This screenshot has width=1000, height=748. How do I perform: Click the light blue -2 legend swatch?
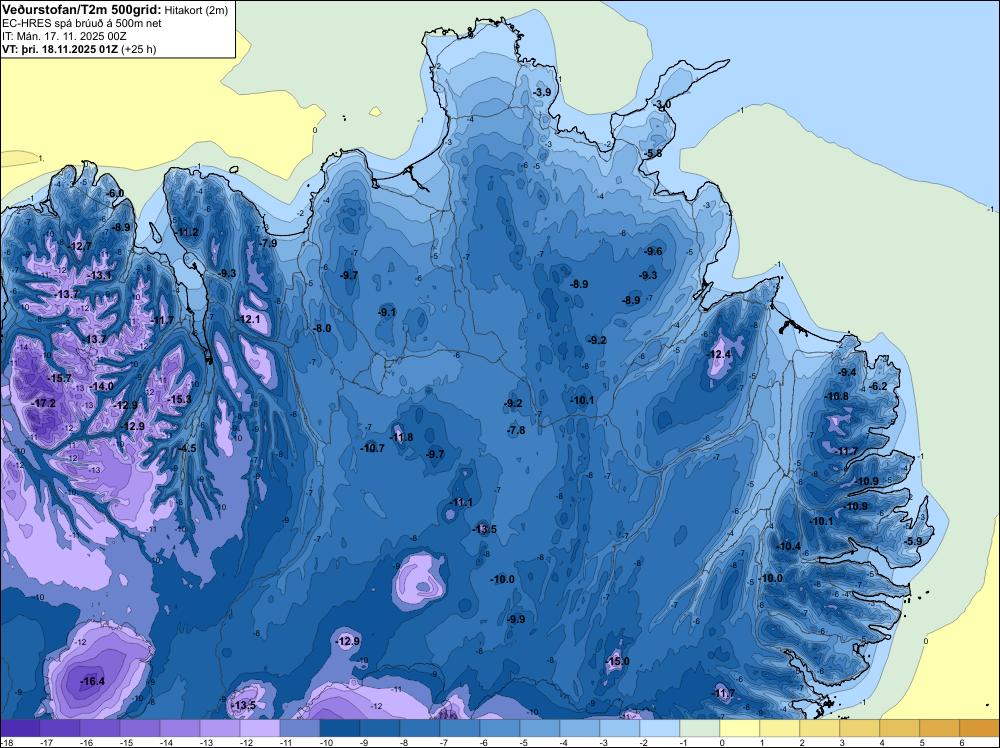coord(660,728)
